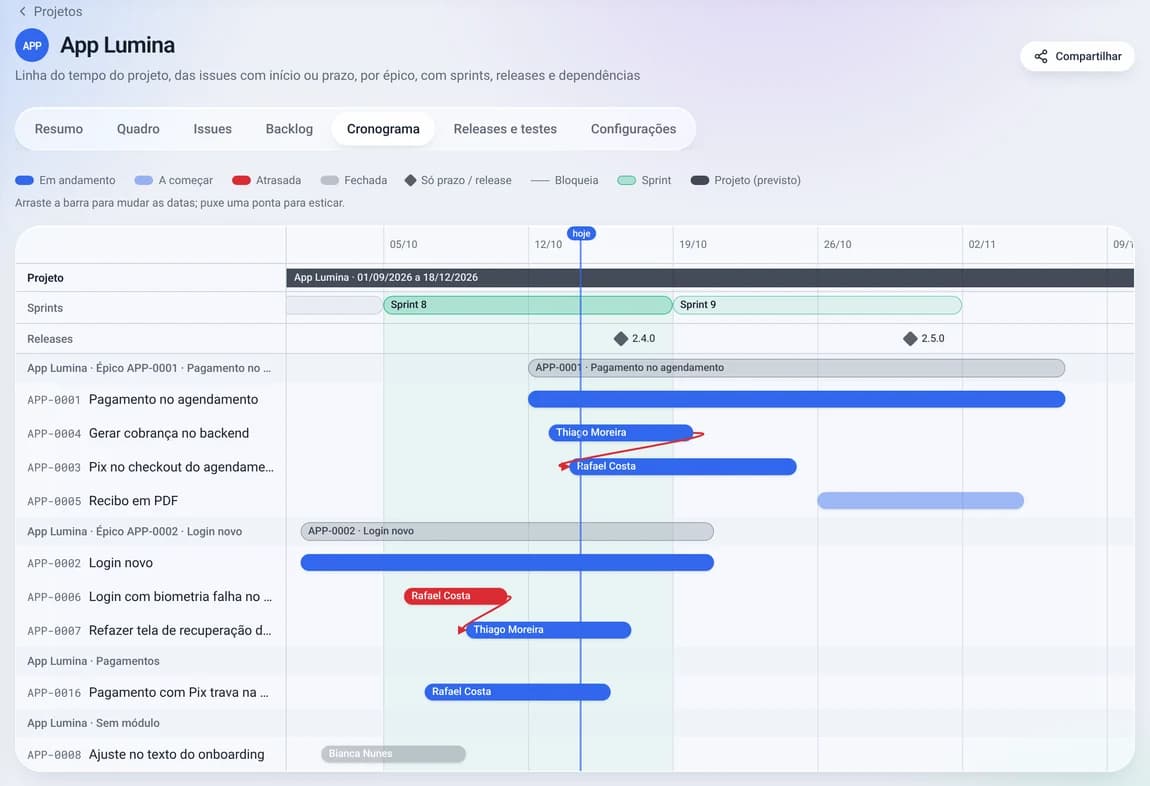Switch to the Quadro tab
1150x786 pixels.
click(x=138, y=129)
